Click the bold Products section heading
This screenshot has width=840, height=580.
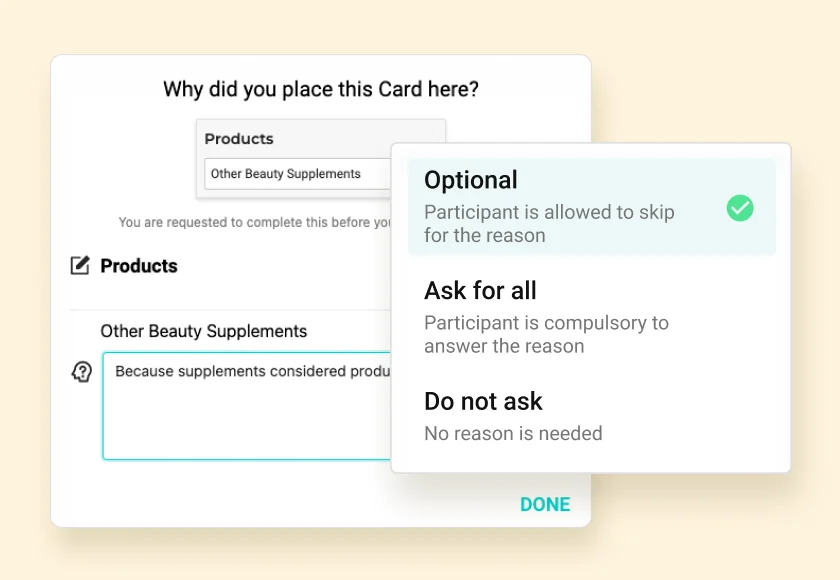click(x=139, y=266)
